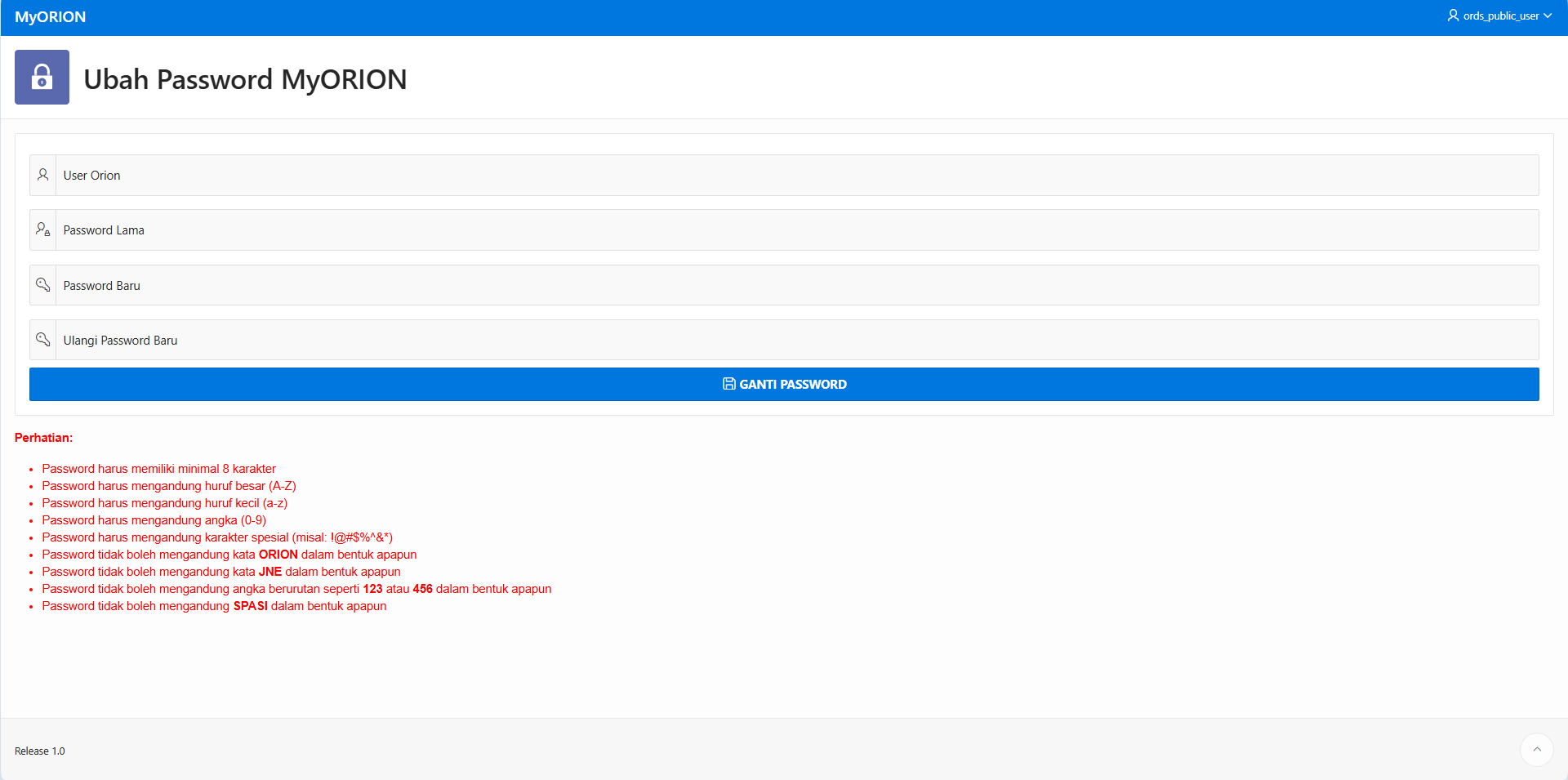Focus the User Orion input field

coord(797,175)
